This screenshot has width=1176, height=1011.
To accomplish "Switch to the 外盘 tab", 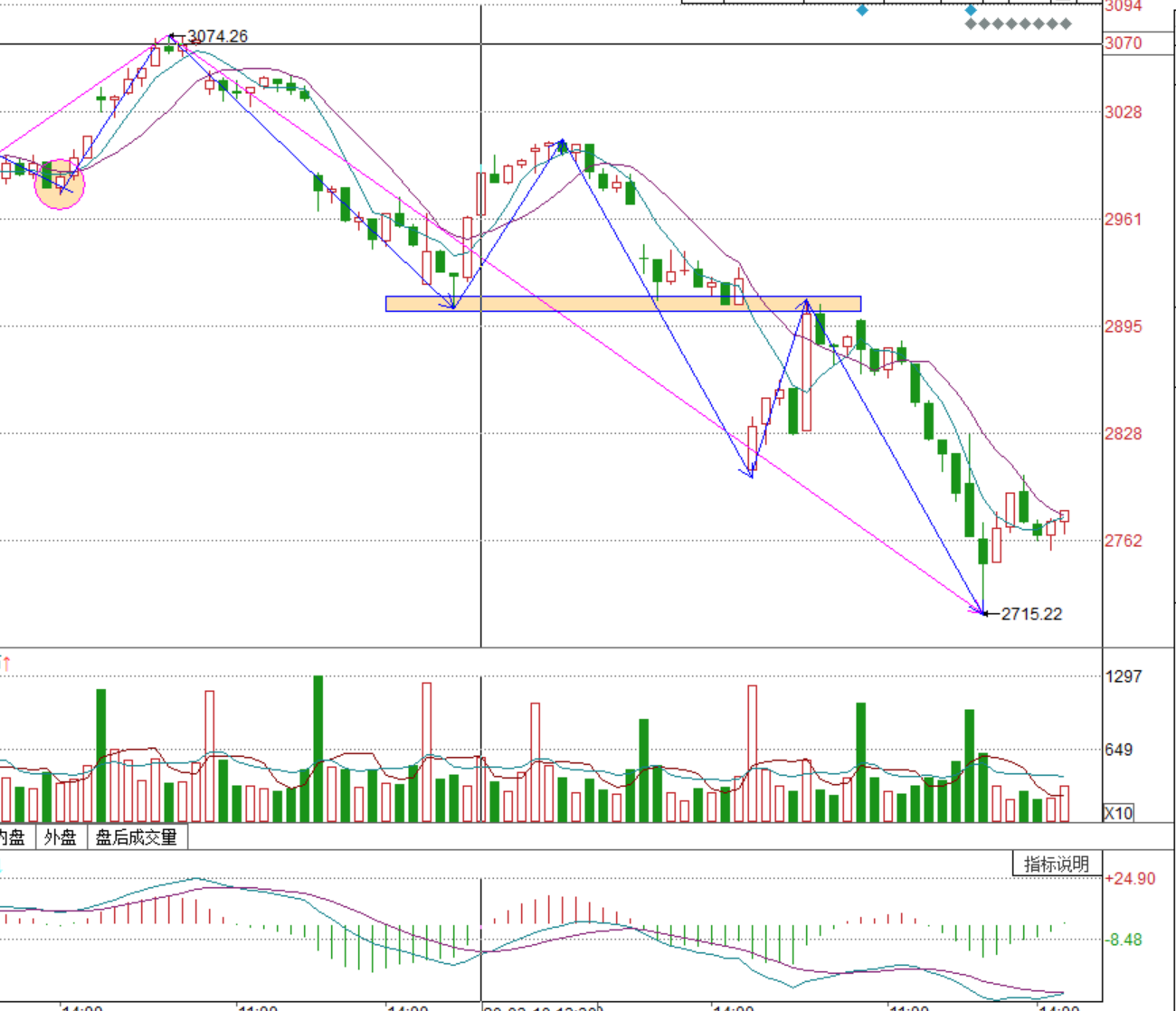I will (61, 837).
